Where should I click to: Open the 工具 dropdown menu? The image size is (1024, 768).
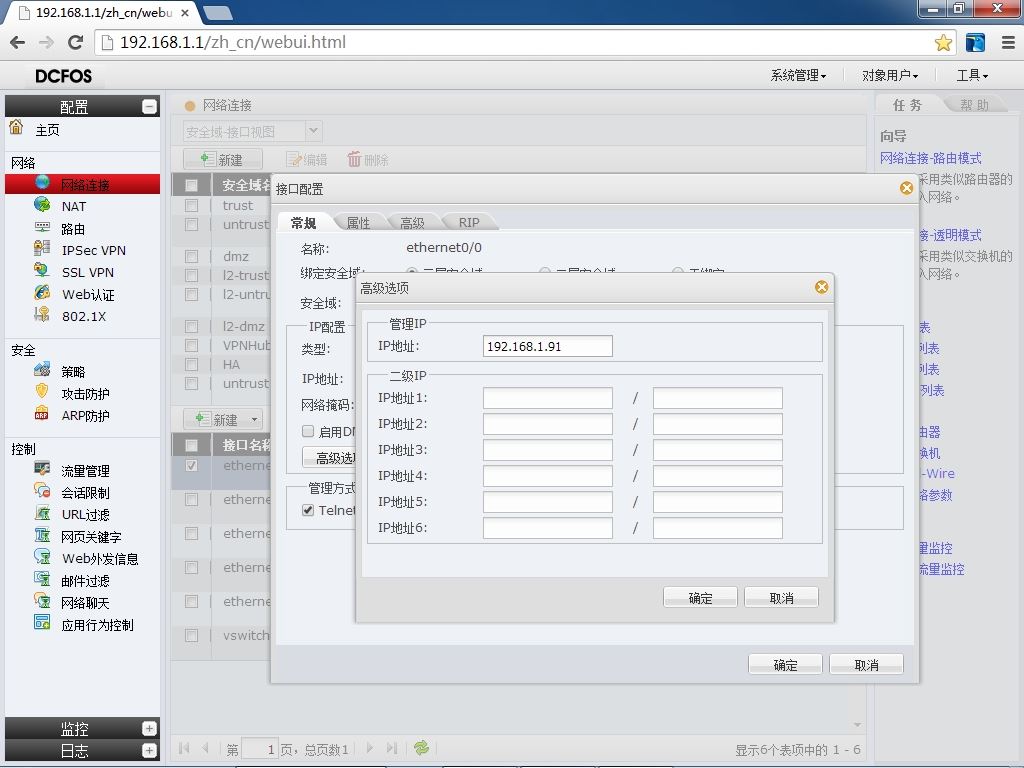coord(972,76)
